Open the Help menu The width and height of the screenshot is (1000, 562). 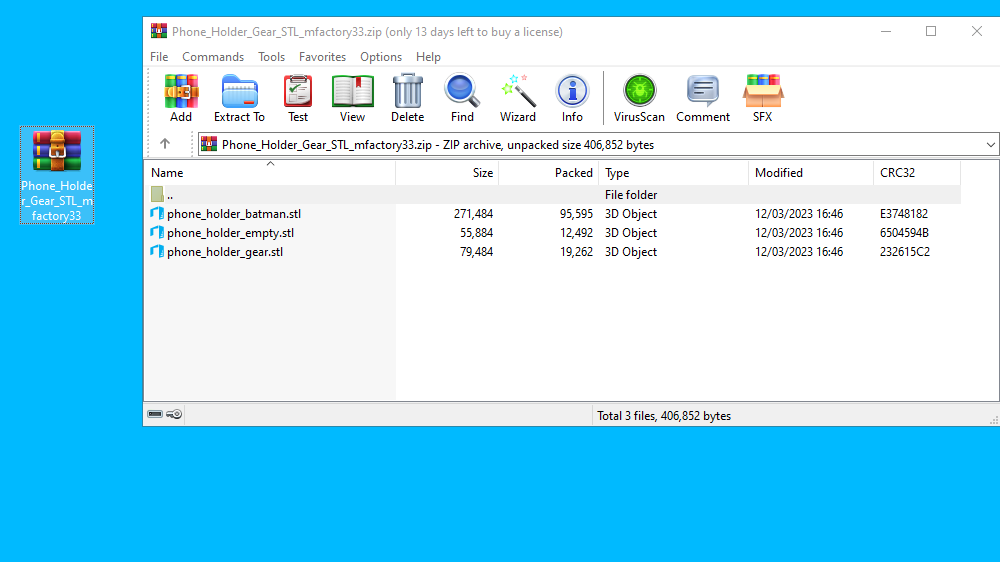click(x=429, y=57)
